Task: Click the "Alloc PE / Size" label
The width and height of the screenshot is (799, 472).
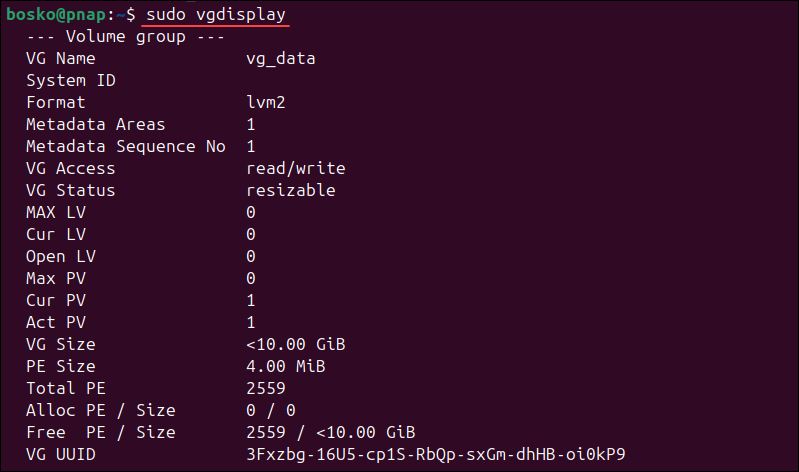Action: coord(101,410)
